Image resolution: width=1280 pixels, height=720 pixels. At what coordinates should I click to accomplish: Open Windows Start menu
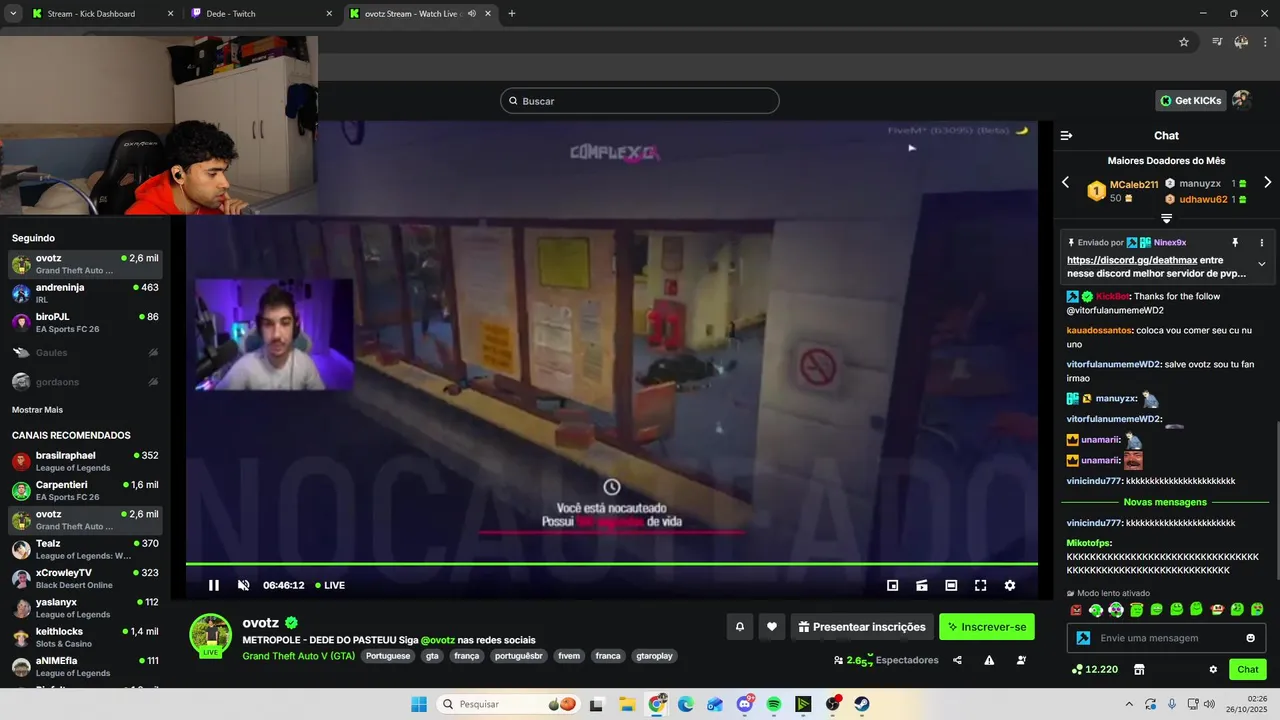click(x=419, y=704)
